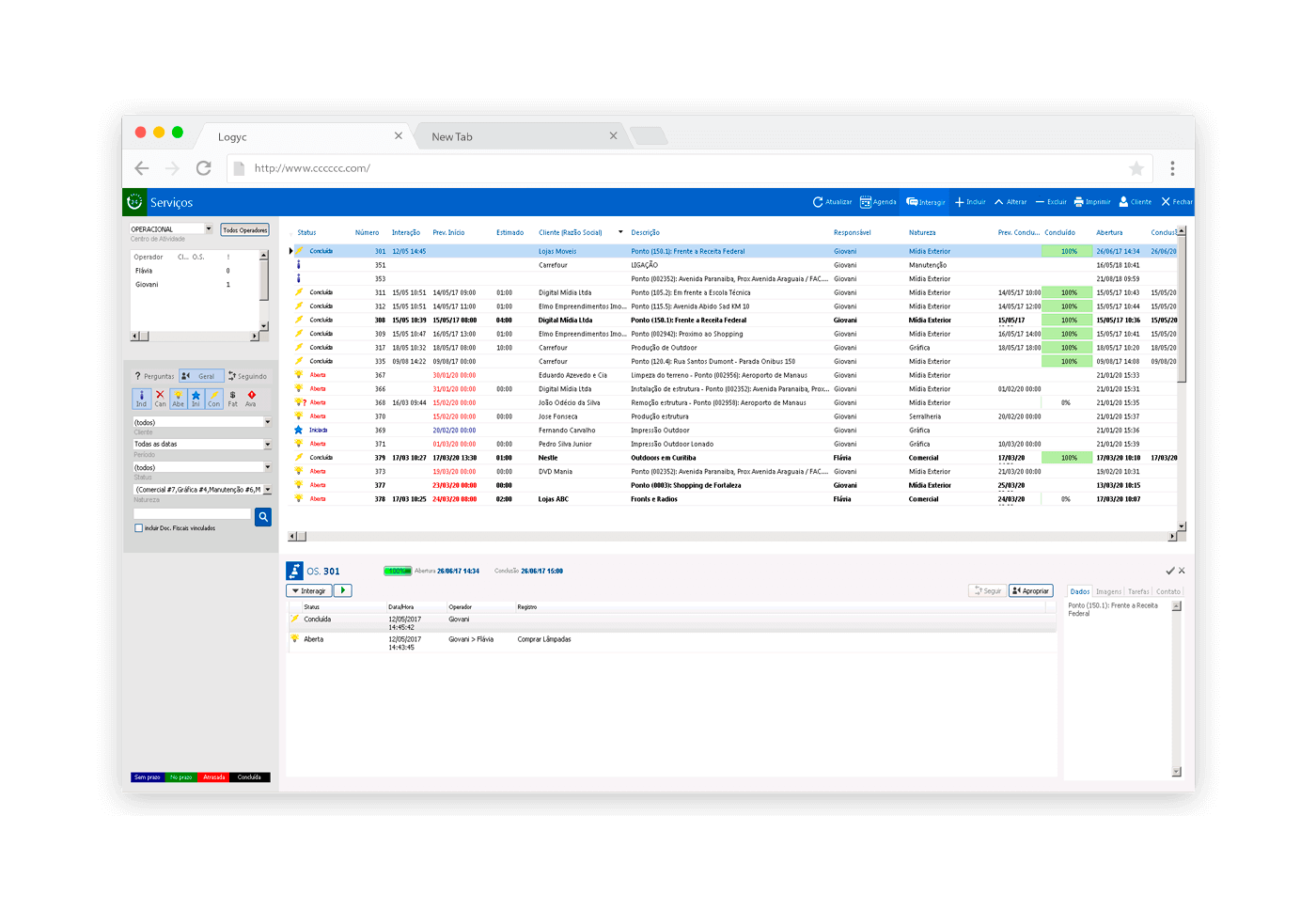Click the green 100% bar in OS header
This screenshot has width=1316, height=910.
click(x=398, y=571)
